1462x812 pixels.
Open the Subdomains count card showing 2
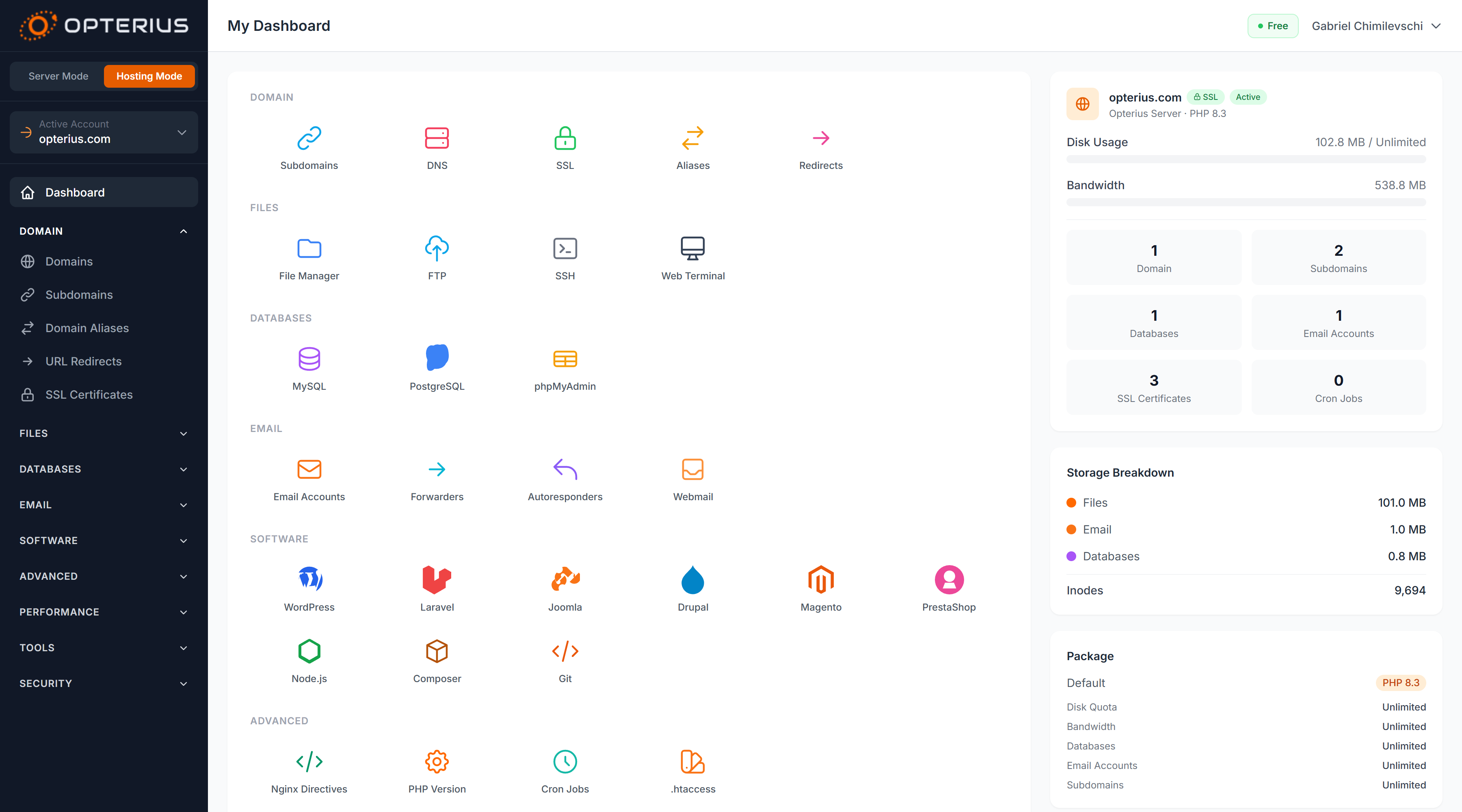point(1338,258)
